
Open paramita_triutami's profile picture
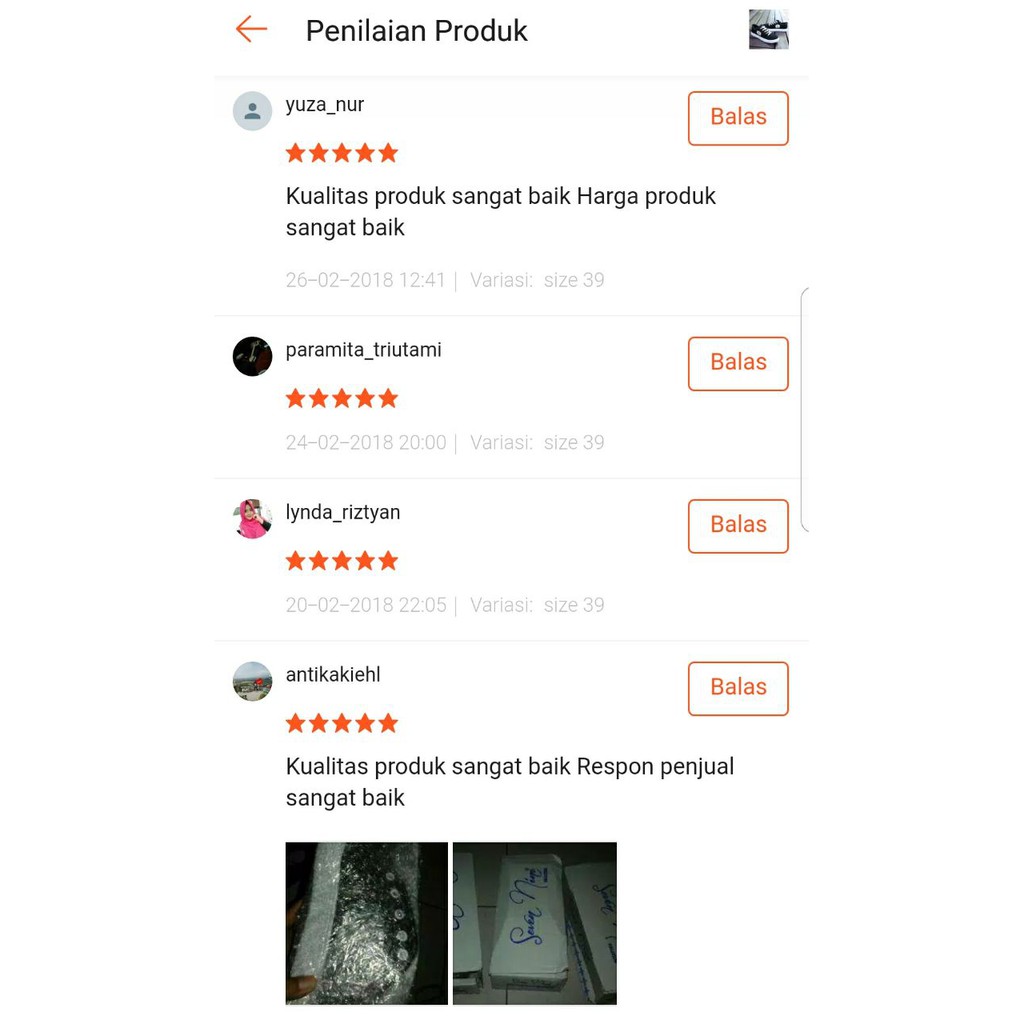click(252, 357)
